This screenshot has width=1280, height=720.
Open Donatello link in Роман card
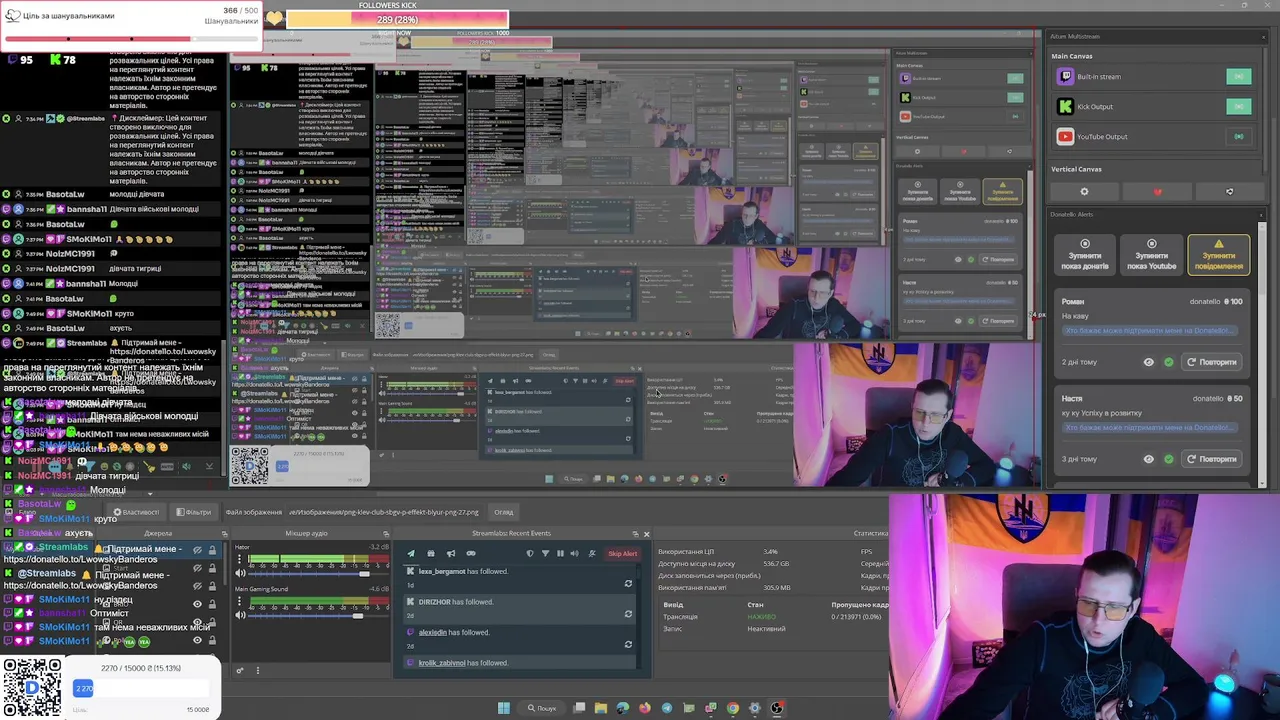point(1149,331)
